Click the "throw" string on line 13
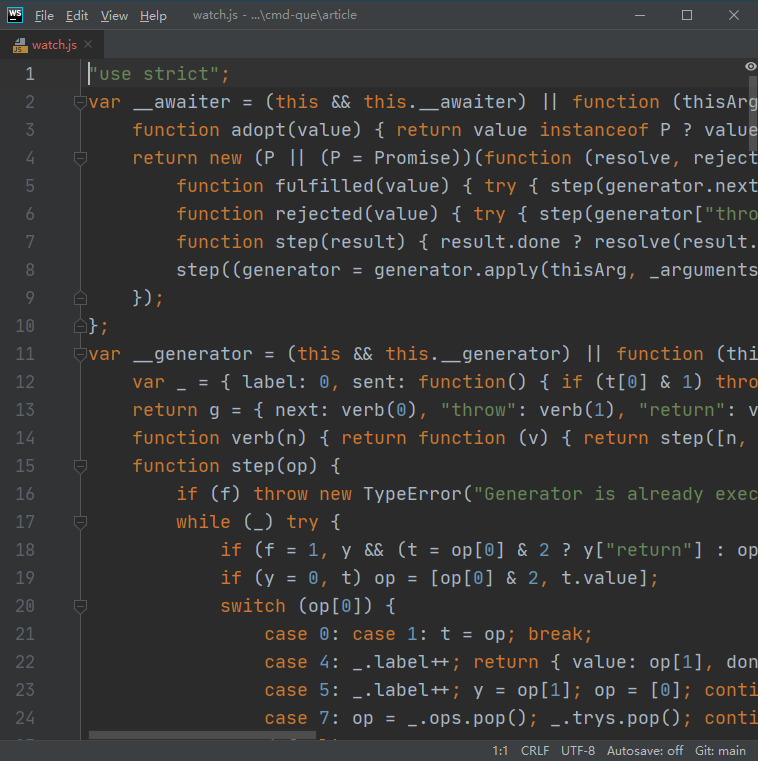 (479, 410)
